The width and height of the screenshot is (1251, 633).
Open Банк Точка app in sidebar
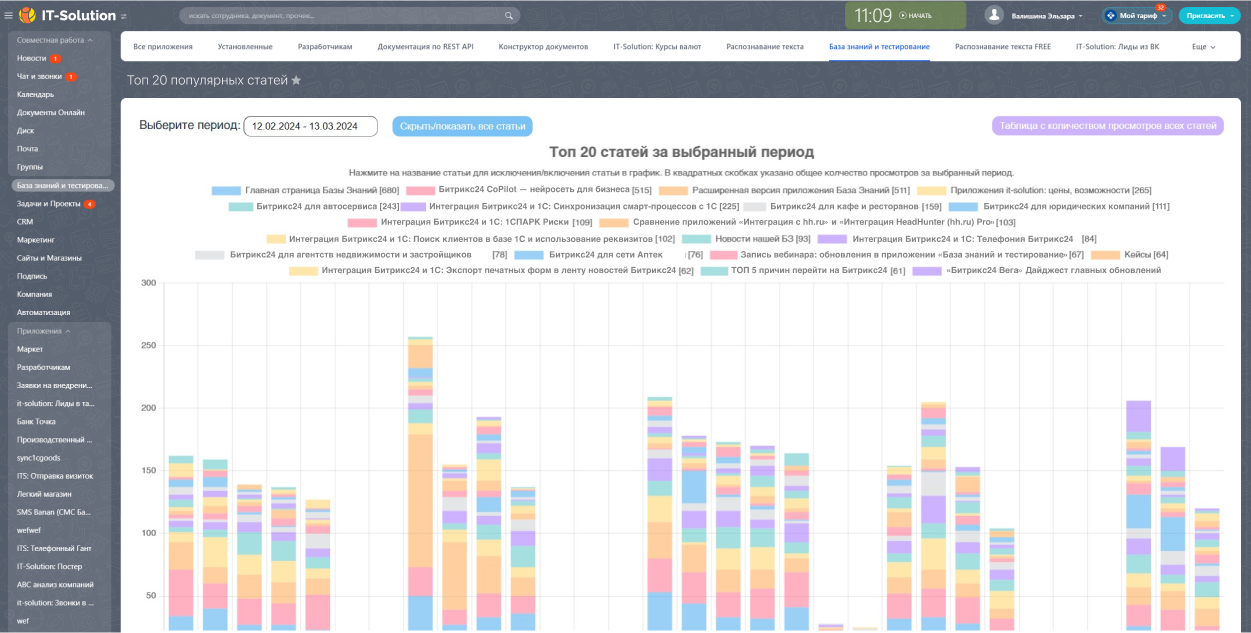(36, 421)
